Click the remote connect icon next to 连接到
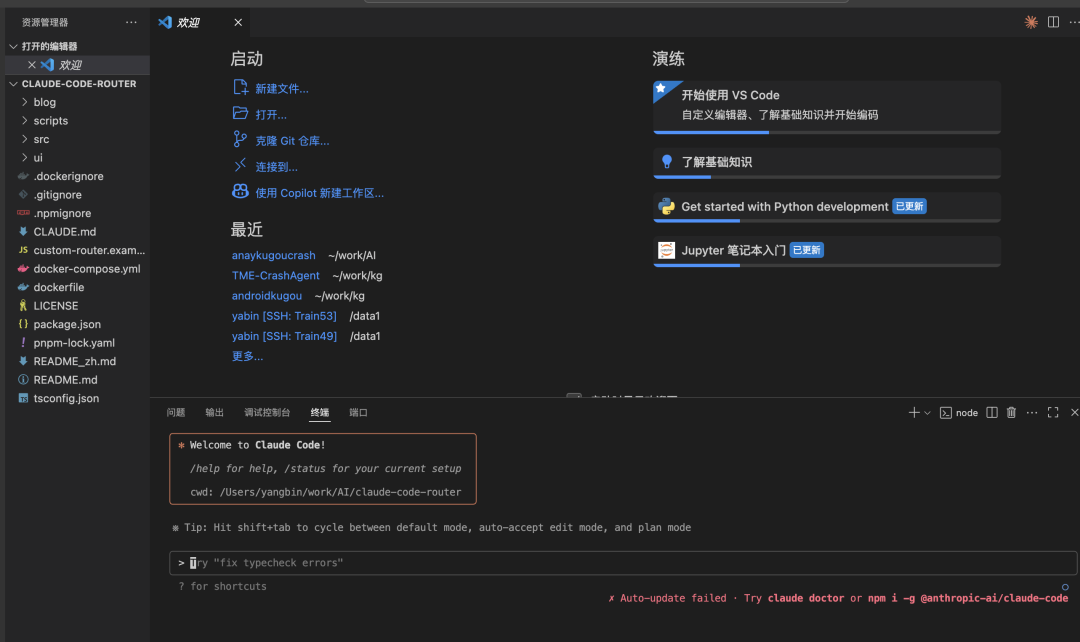The width and height of the screenshot is (1080, 642). click(x=240, y=165)
